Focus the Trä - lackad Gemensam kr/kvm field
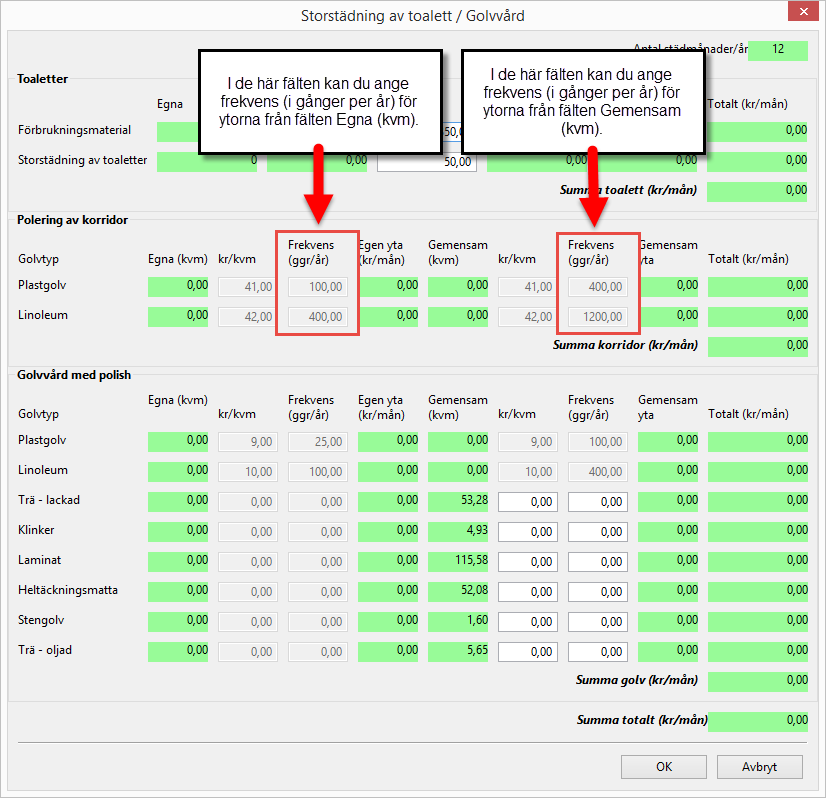This screenshot has width=826, height=798. click(527, 501)
